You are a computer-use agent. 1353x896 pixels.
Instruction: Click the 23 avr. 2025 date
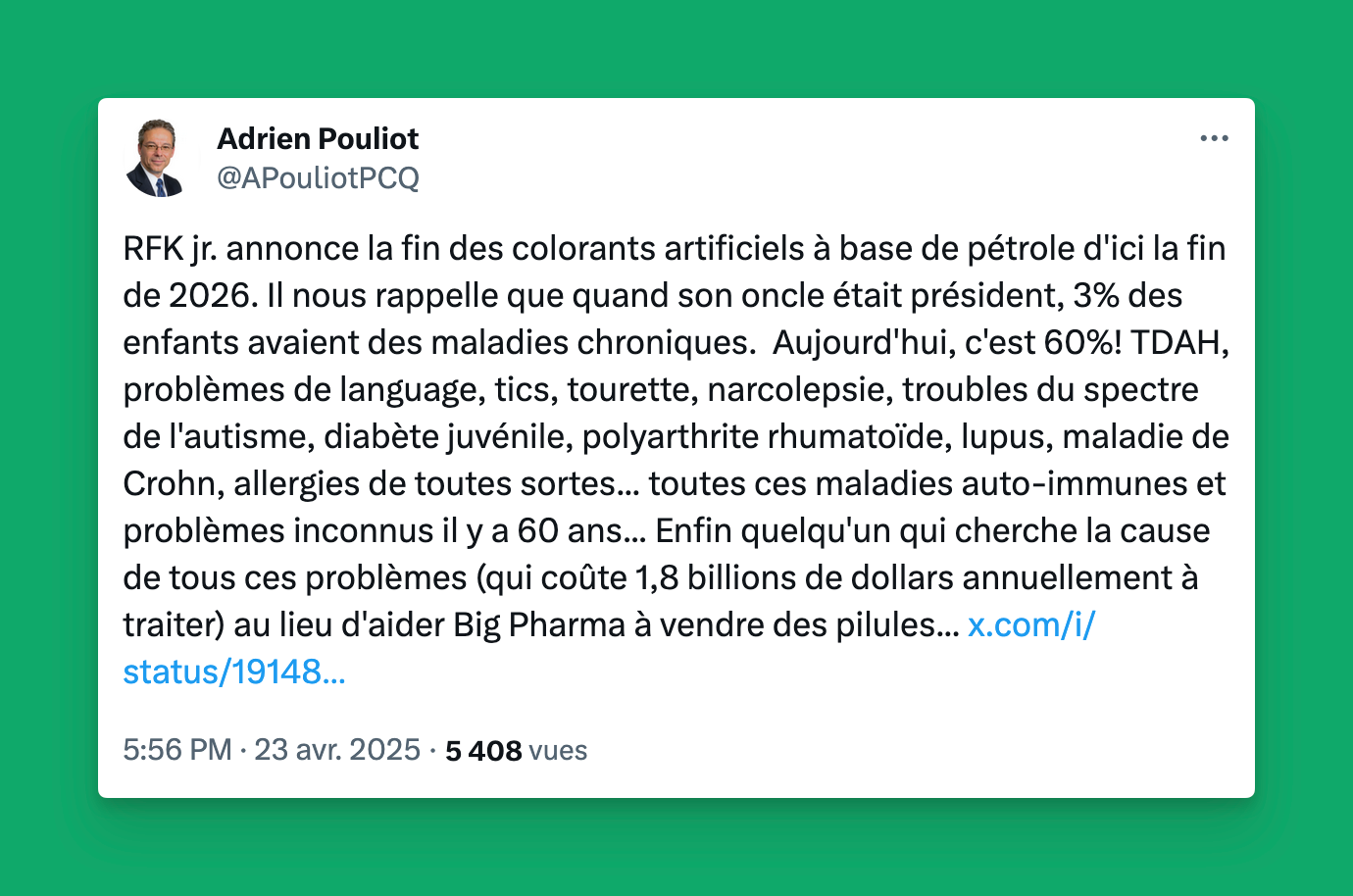[x=337, y=750]
